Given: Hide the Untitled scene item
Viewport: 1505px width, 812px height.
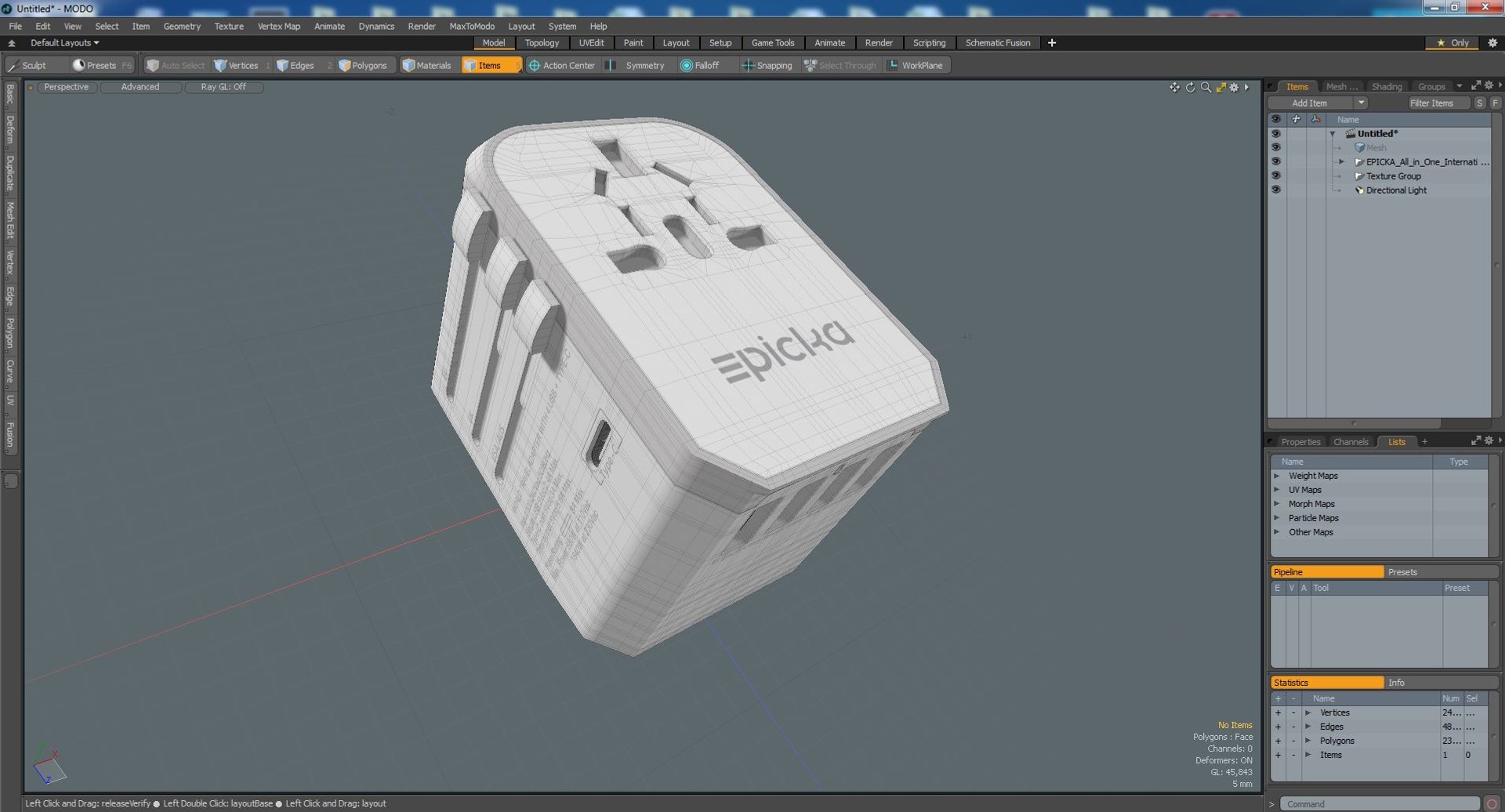Looking at the screenshot, I should [1275, 134].
